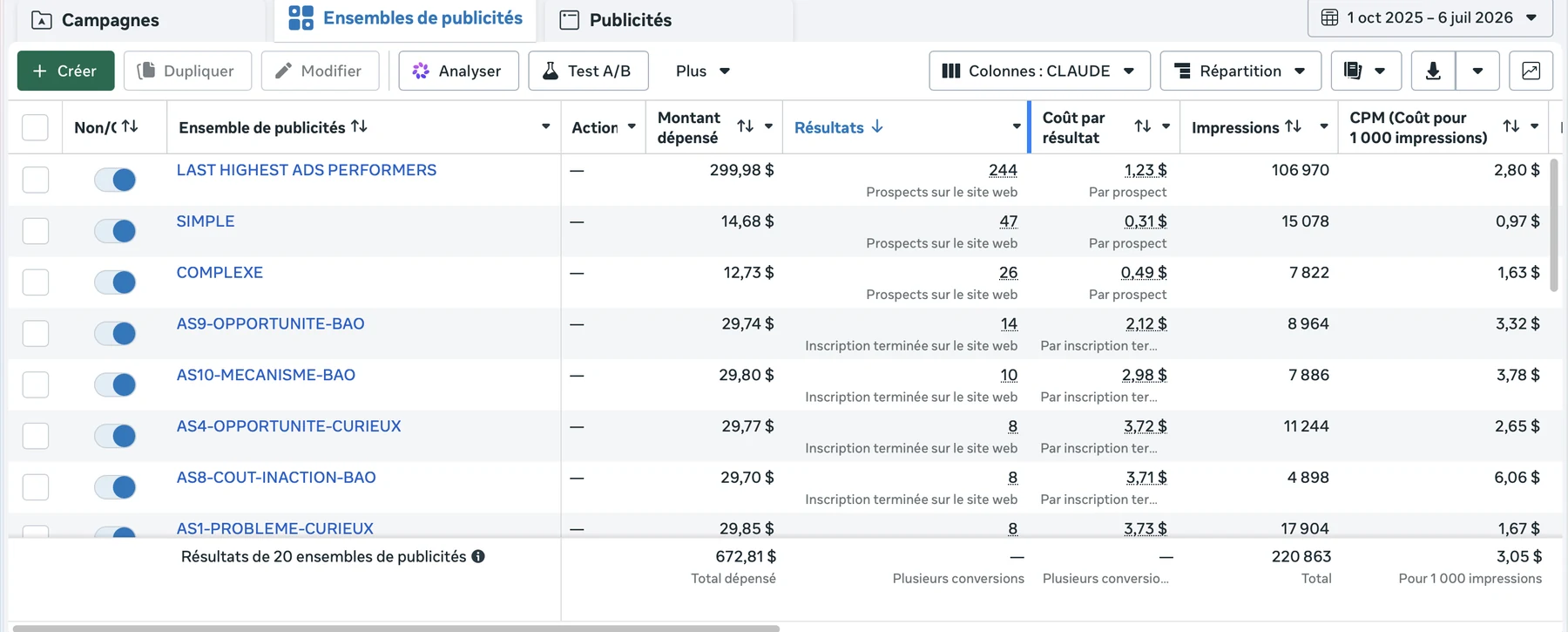Open the CPM column dropdown arrow
The image size is (1568, 632).
coord(1535,126)
